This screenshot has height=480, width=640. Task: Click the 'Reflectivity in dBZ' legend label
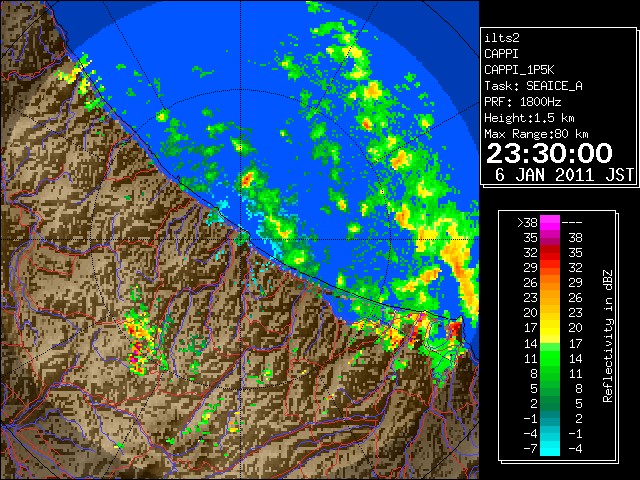coord(607,336)
